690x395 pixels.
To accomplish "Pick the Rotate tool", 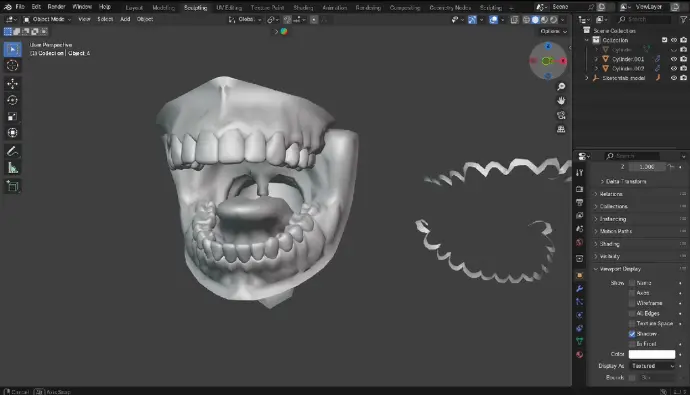I will (x=12, y=100).
